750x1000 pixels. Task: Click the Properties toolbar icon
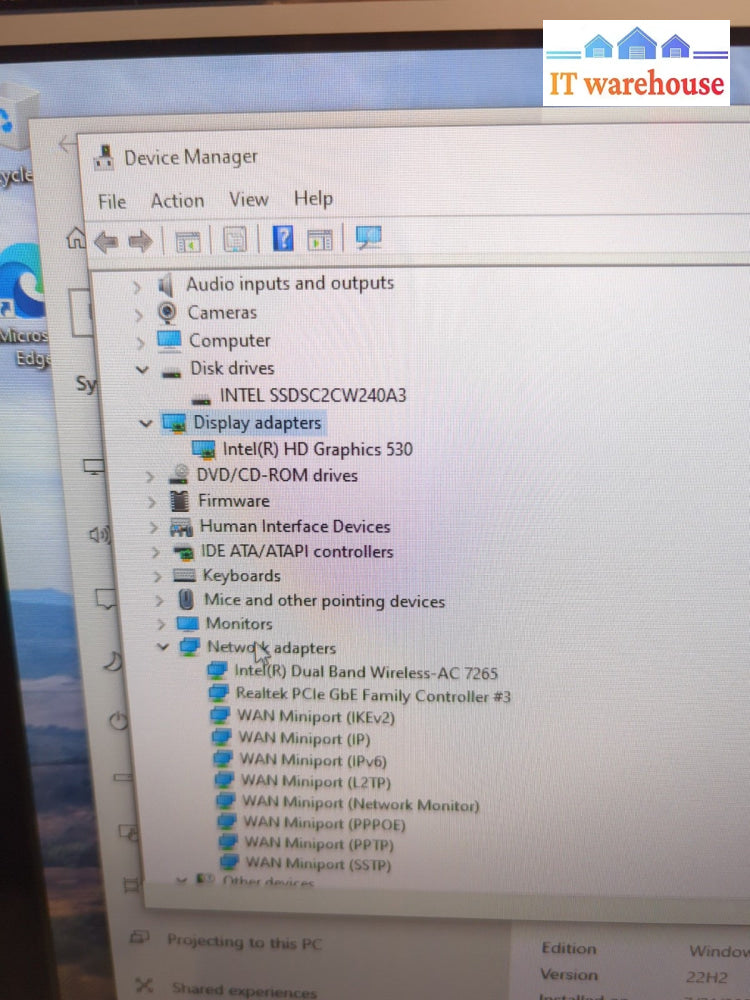point(234,240)
